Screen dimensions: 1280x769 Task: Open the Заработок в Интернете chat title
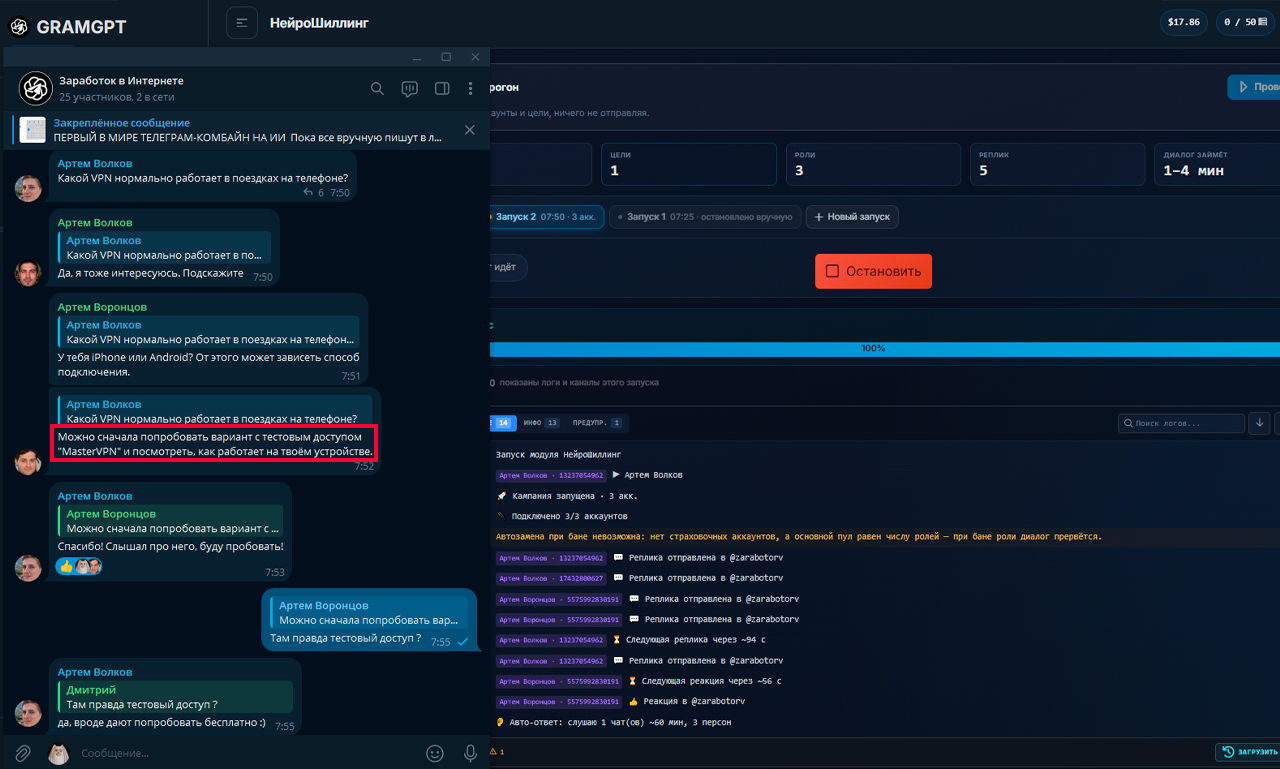121,80
